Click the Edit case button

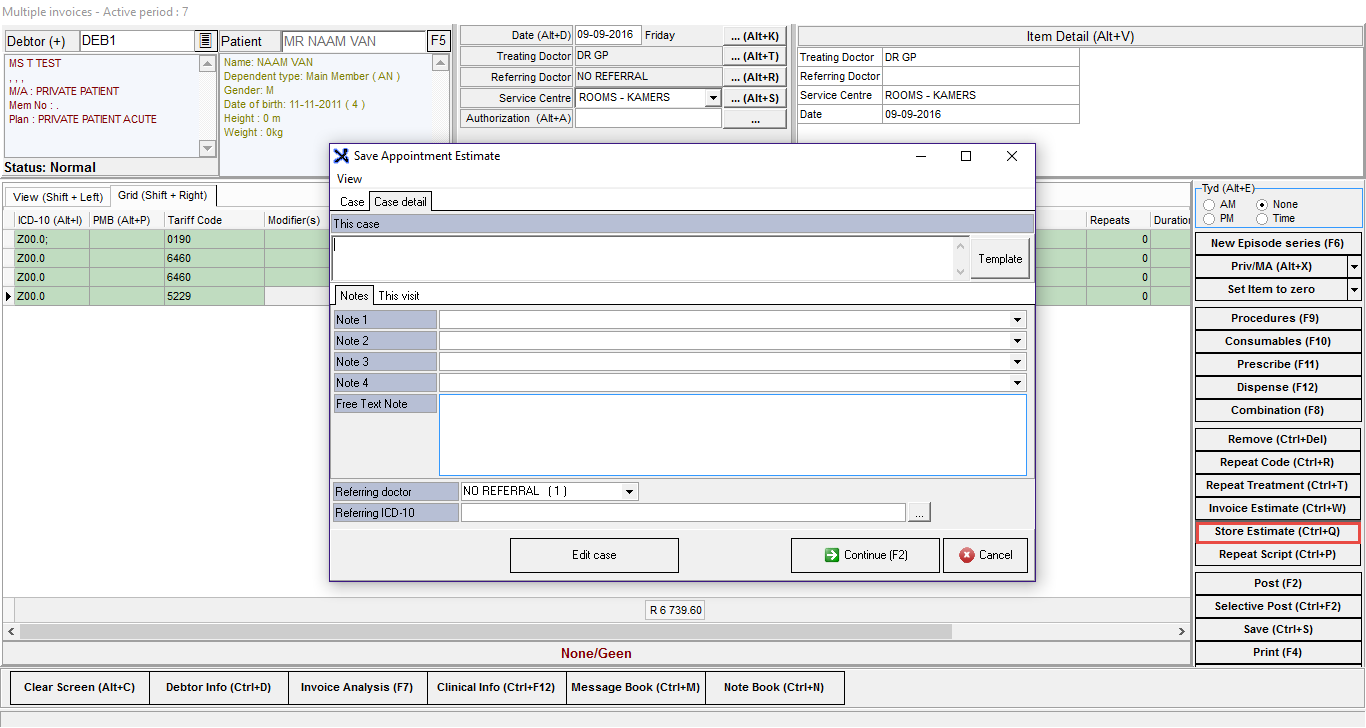(594, 555)
